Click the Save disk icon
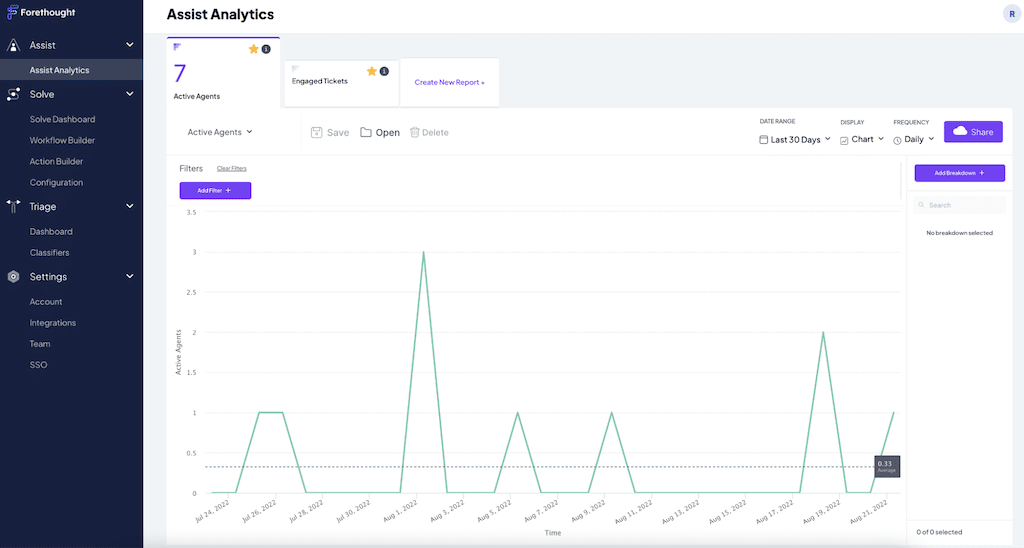Screen dimensions: 1024x548 coord(317,132)
